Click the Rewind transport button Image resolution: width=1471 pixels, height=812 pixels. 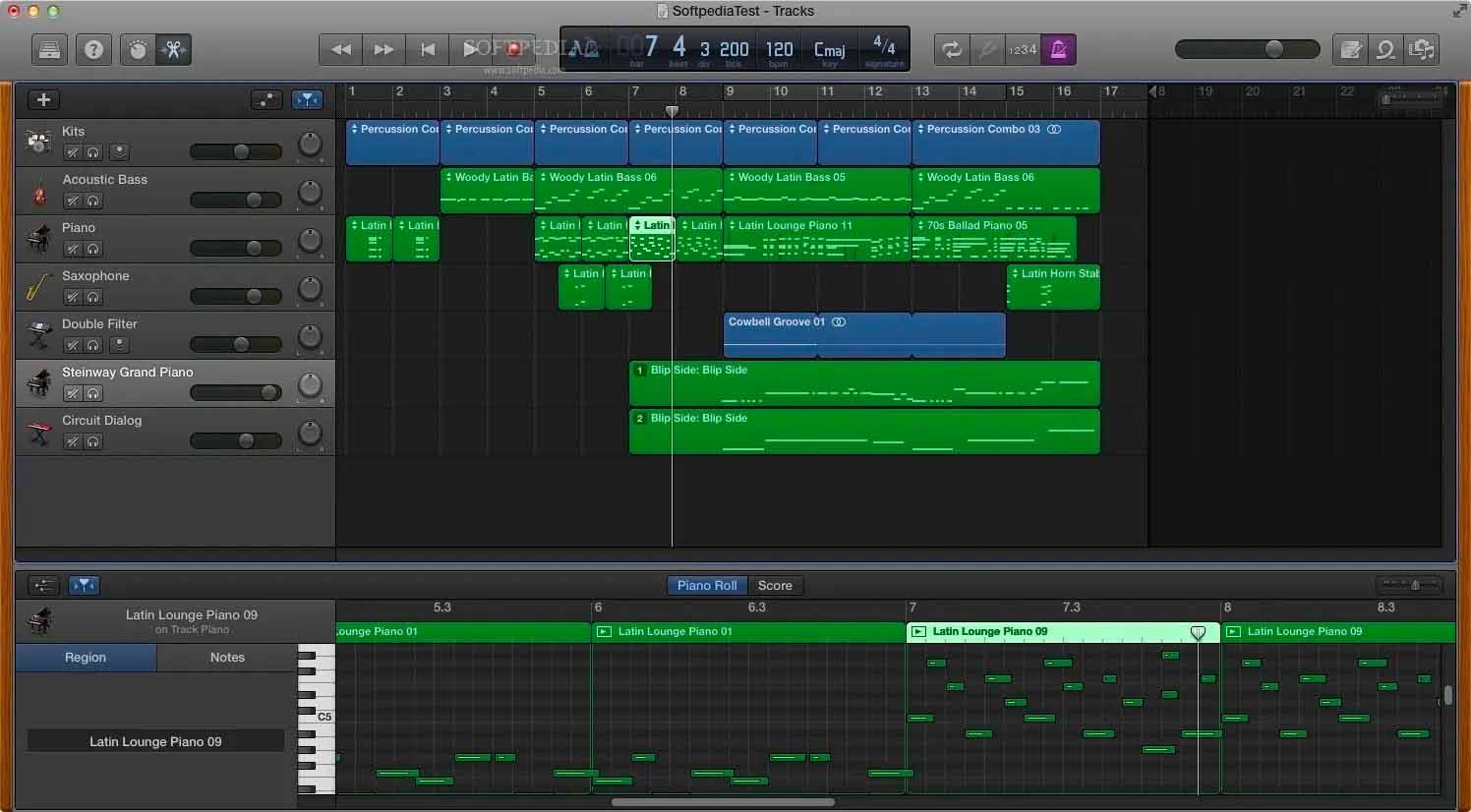(340, 49)
